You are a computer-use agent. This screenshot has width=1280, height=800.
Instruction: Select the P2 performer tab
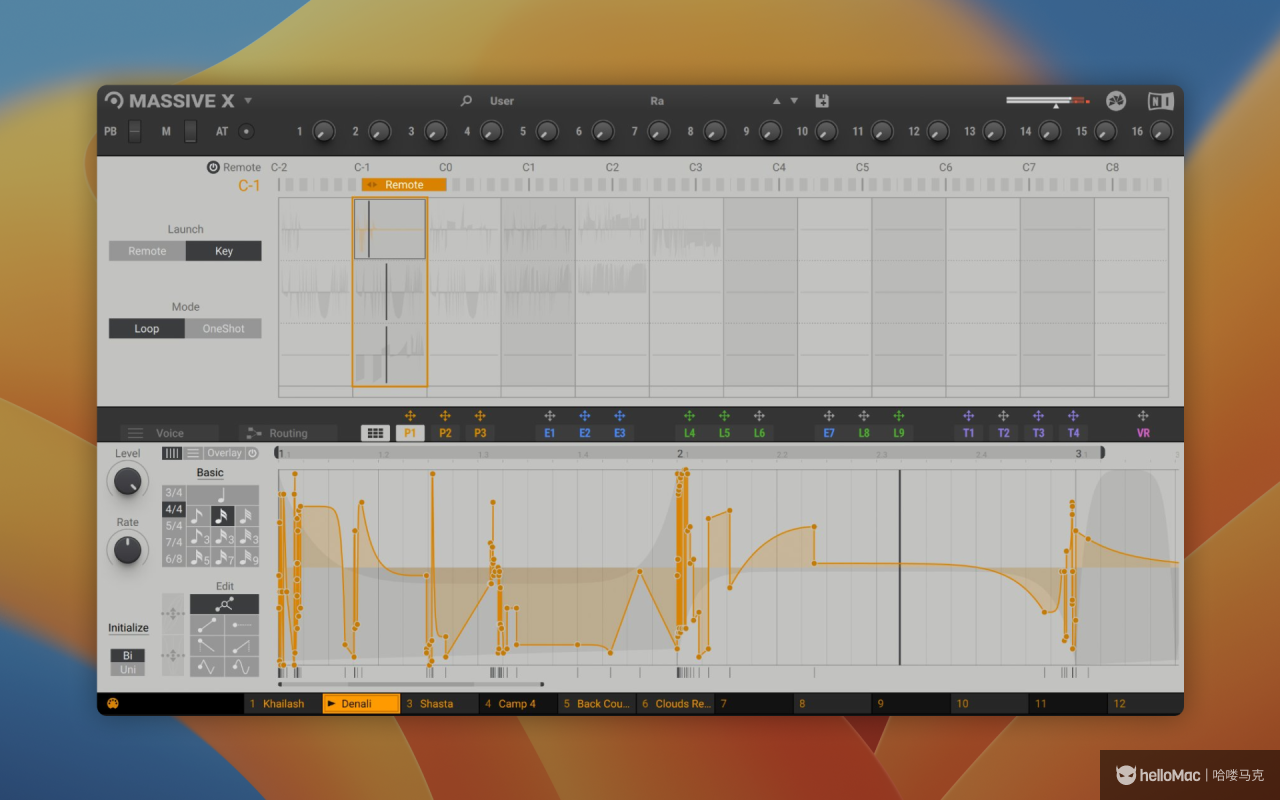click(x=445, y=433)
